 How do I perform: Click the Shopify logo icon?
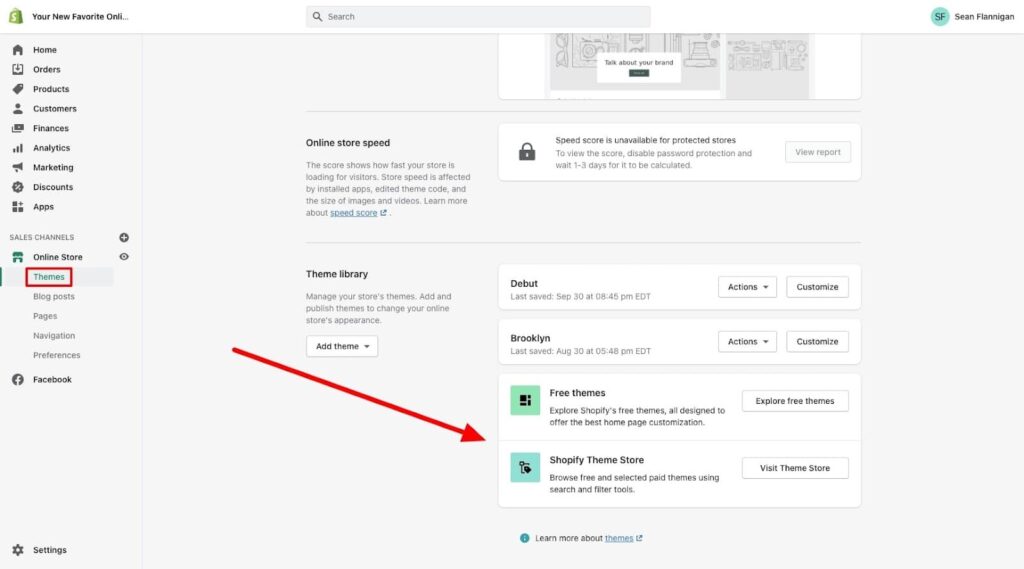click(16, 16)
